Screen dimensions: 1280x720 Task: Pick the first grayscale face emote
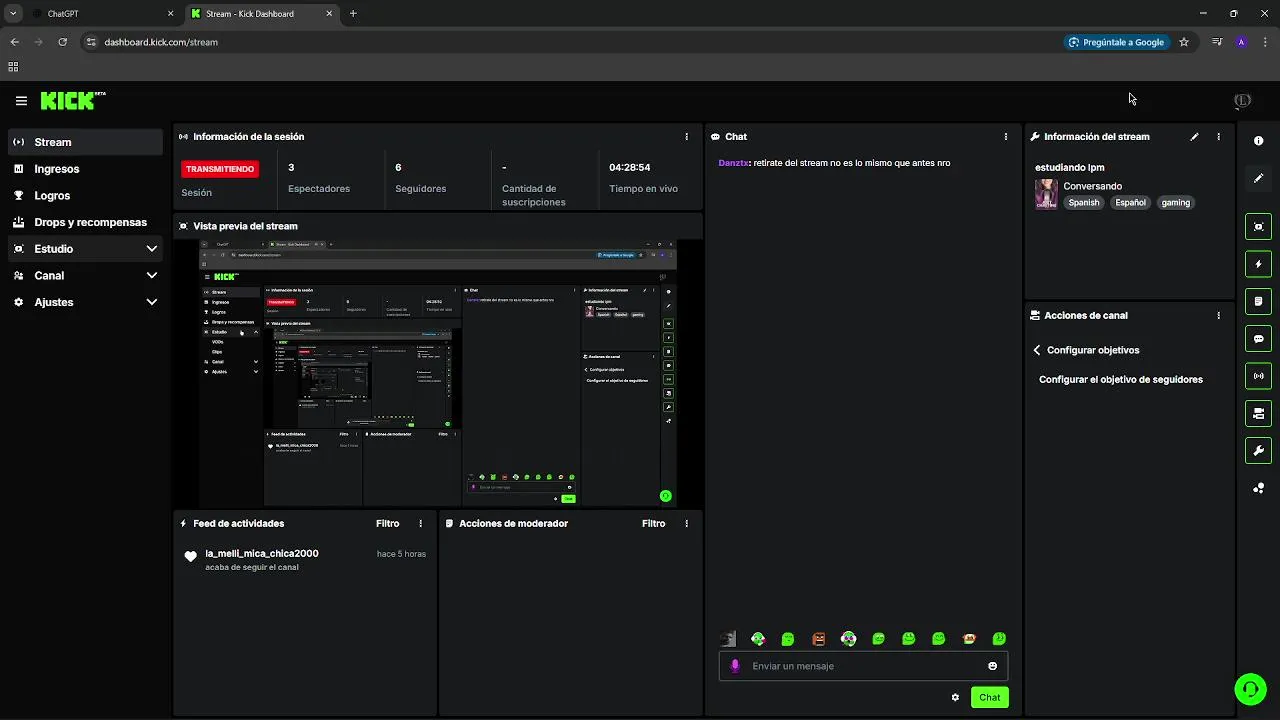click(728, 639)
